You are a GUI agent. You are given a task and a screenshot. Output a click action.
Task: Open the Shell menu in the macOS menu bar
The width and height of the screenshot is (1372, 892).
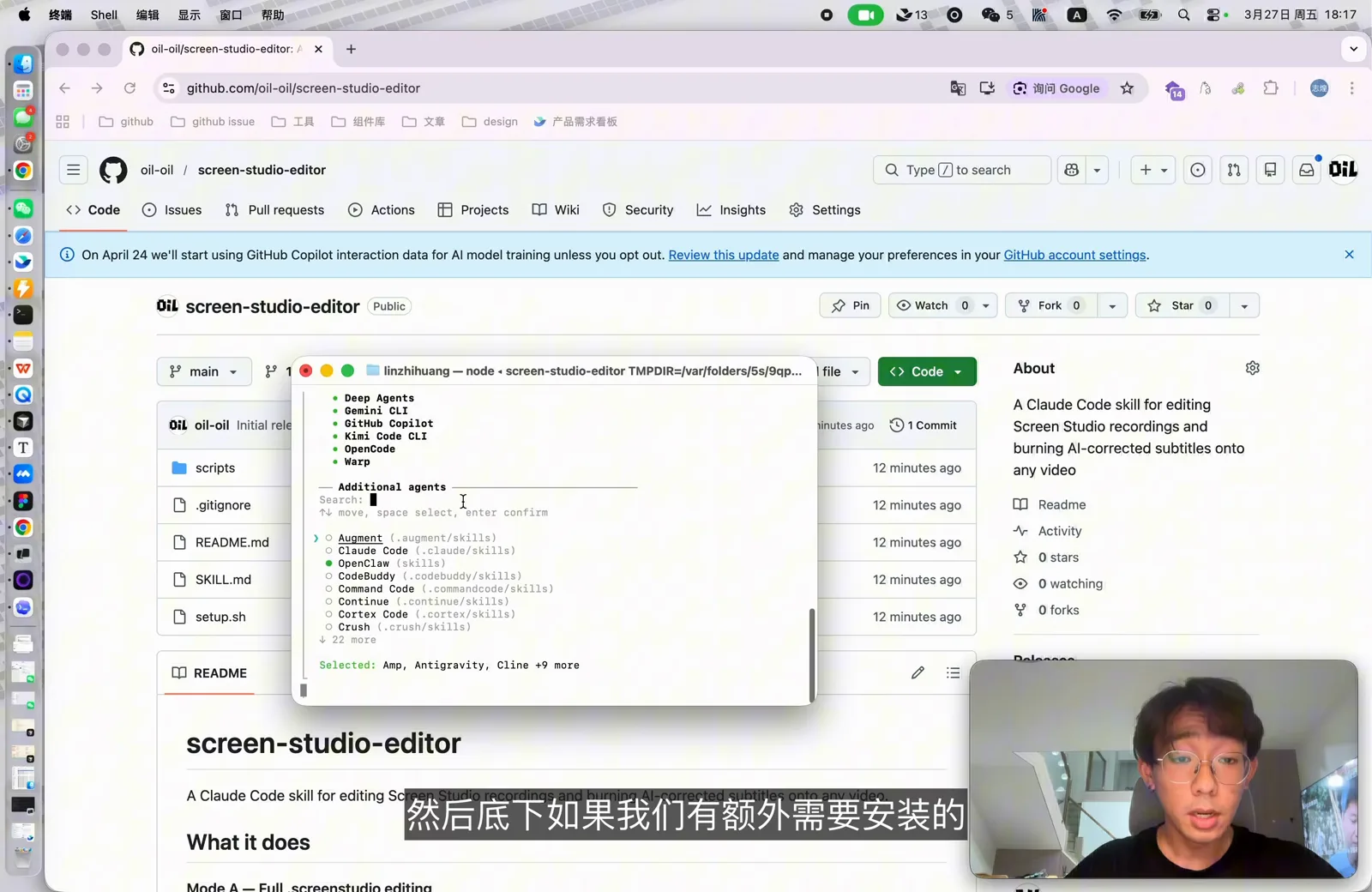[x=104, y=15]
